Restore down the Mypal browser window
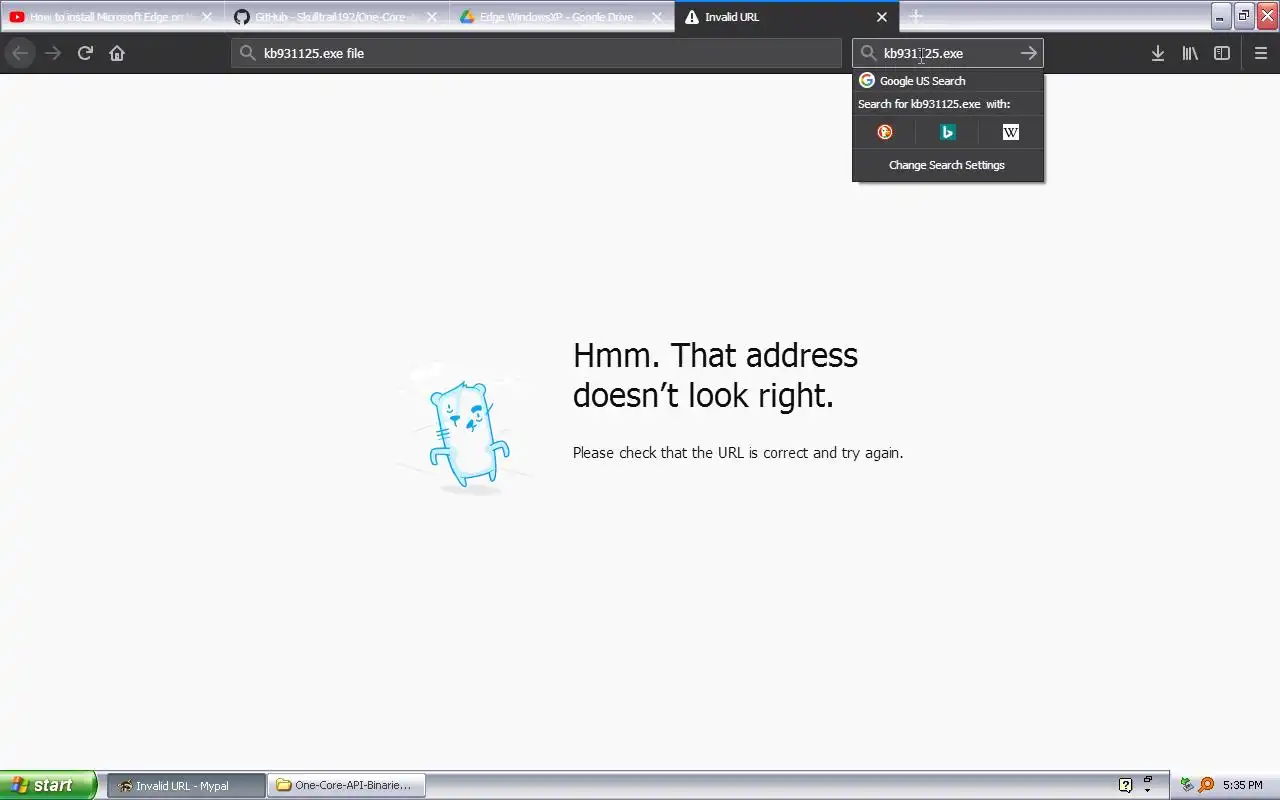Image resolution: width=1280 pixels, height=800 pixels. coord(1244,16)
